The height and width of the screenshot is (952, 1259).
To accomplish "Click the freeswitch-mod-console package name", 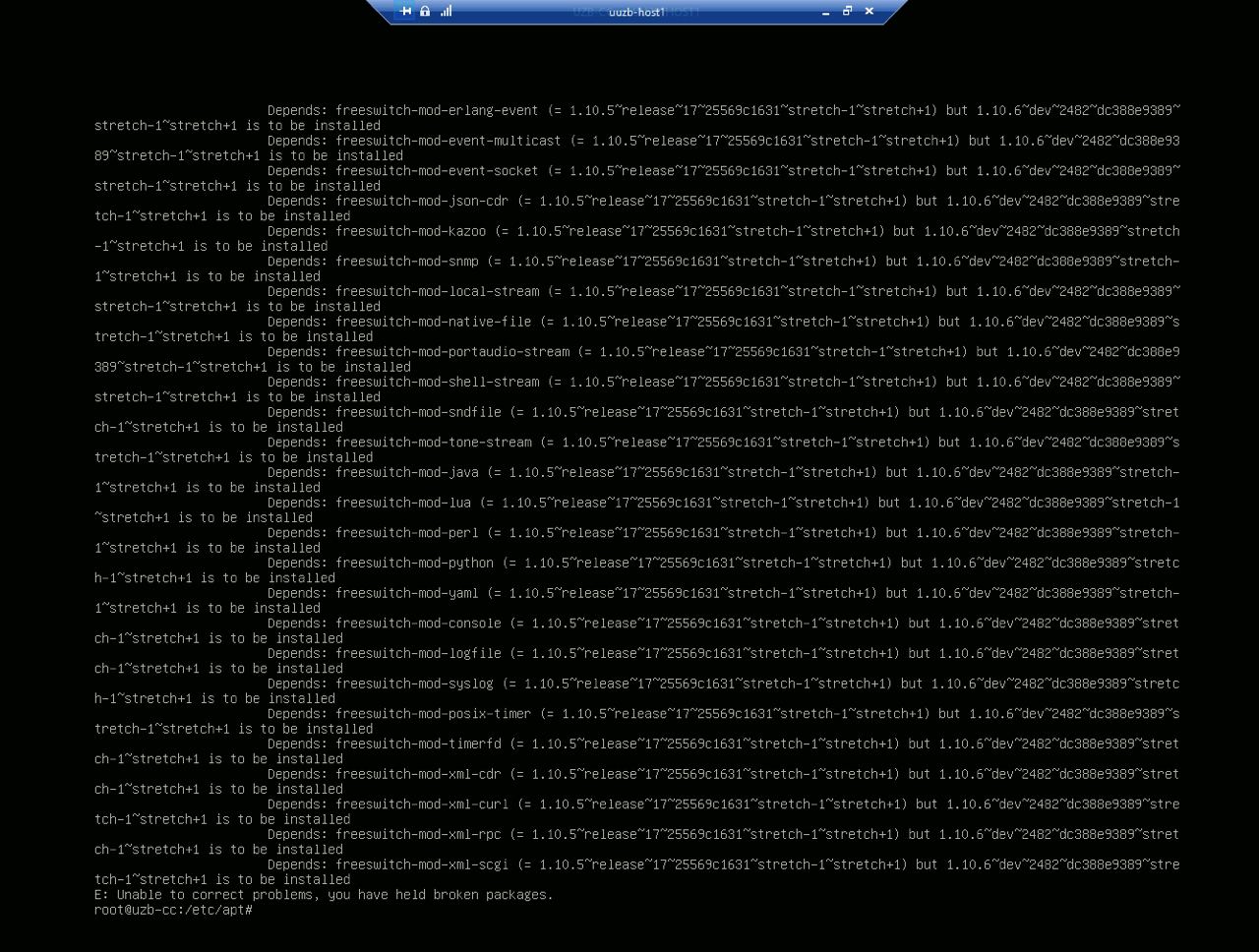I will click(418, 624).
